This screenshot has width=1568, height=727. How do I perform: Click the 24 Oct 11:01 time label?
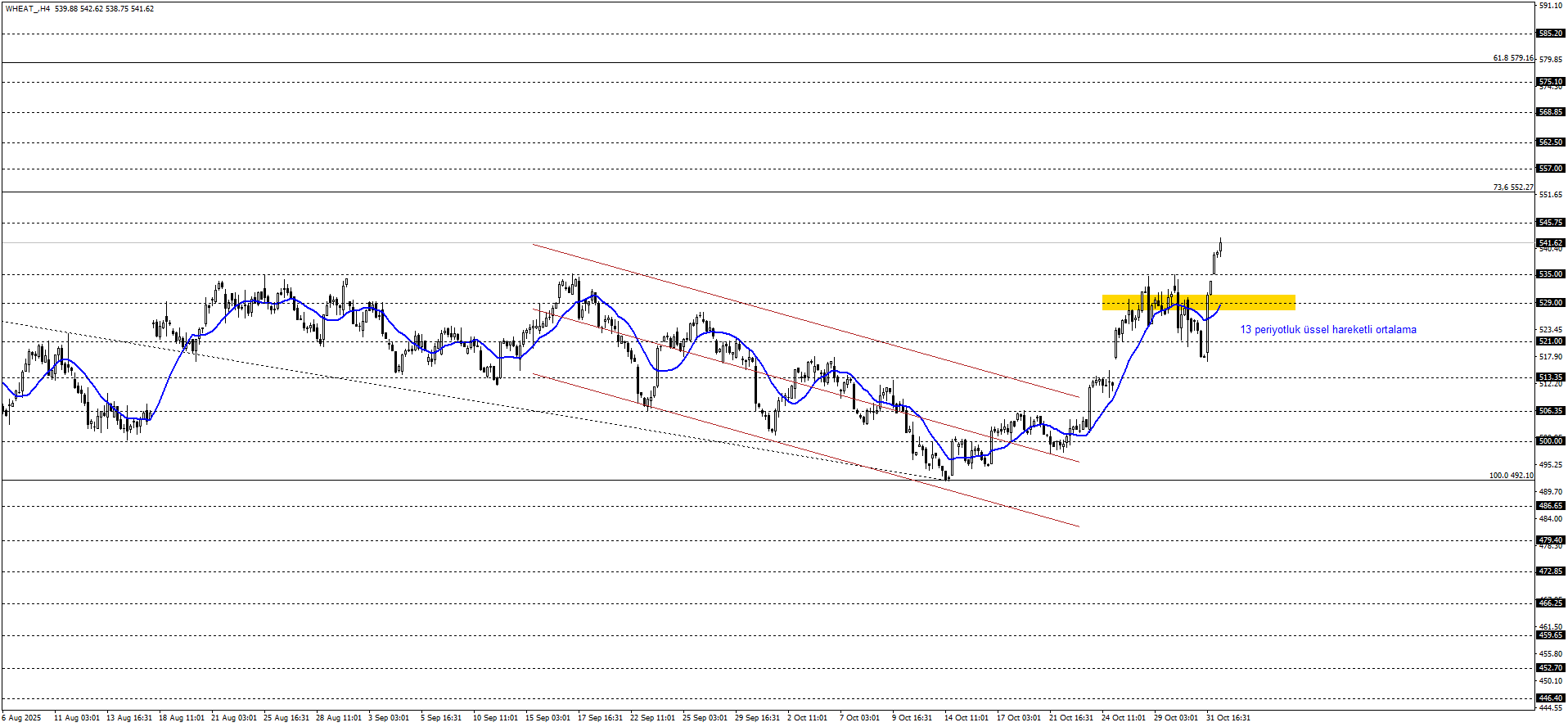[x=1123, y=718]
